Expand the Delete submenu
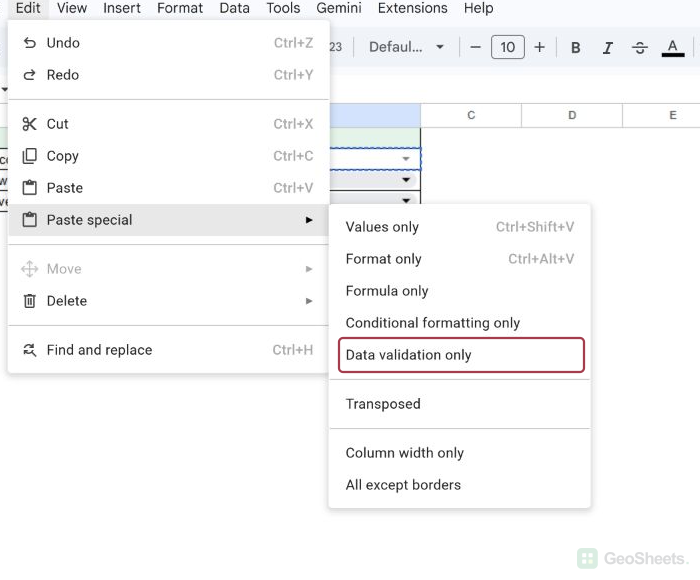Image resolution: width=700 pixels, height=580 pixels. (x=168, y=301)
